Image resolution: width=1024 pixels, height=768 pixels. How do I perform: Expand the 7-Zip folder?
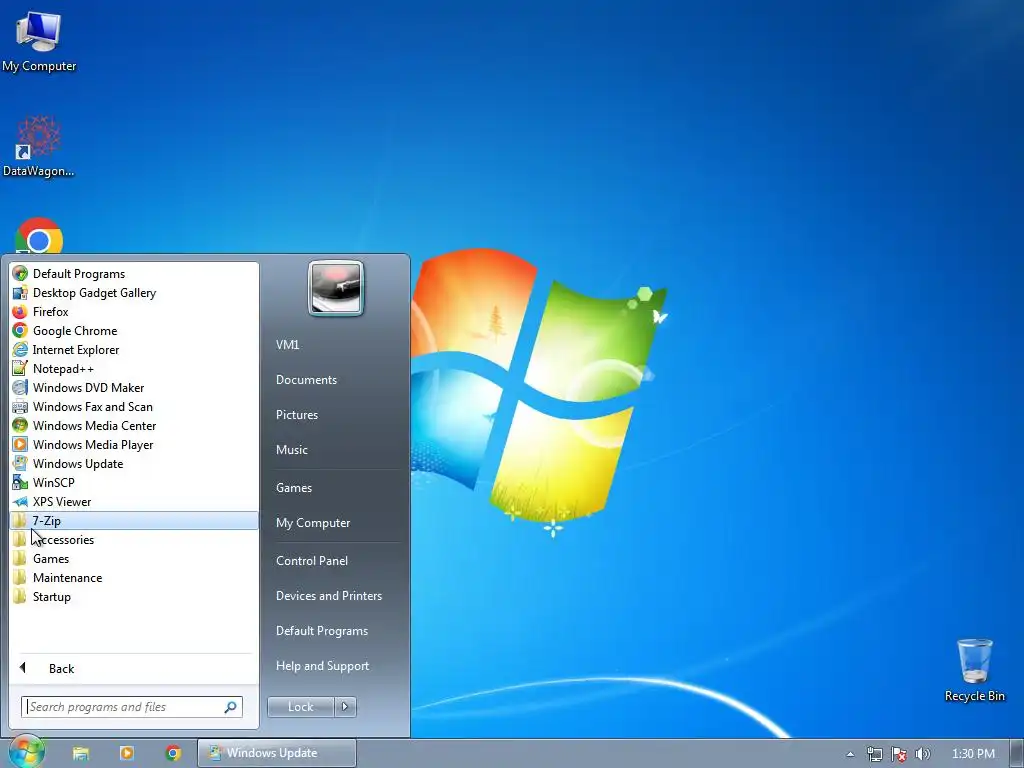135,520
